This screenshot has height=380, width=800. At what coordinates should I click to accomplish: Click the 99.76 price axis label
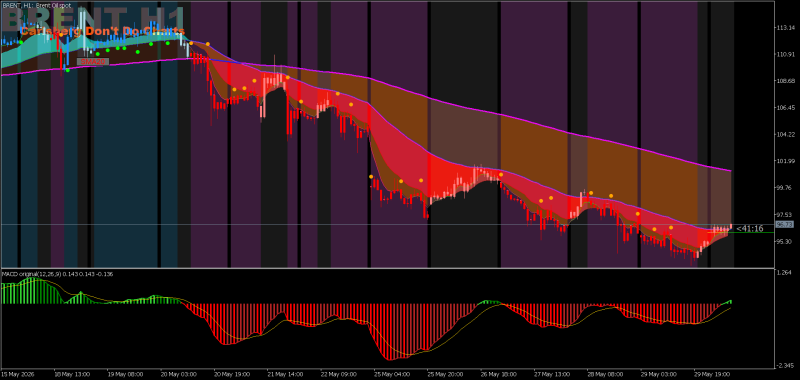(x=785, y=188)
